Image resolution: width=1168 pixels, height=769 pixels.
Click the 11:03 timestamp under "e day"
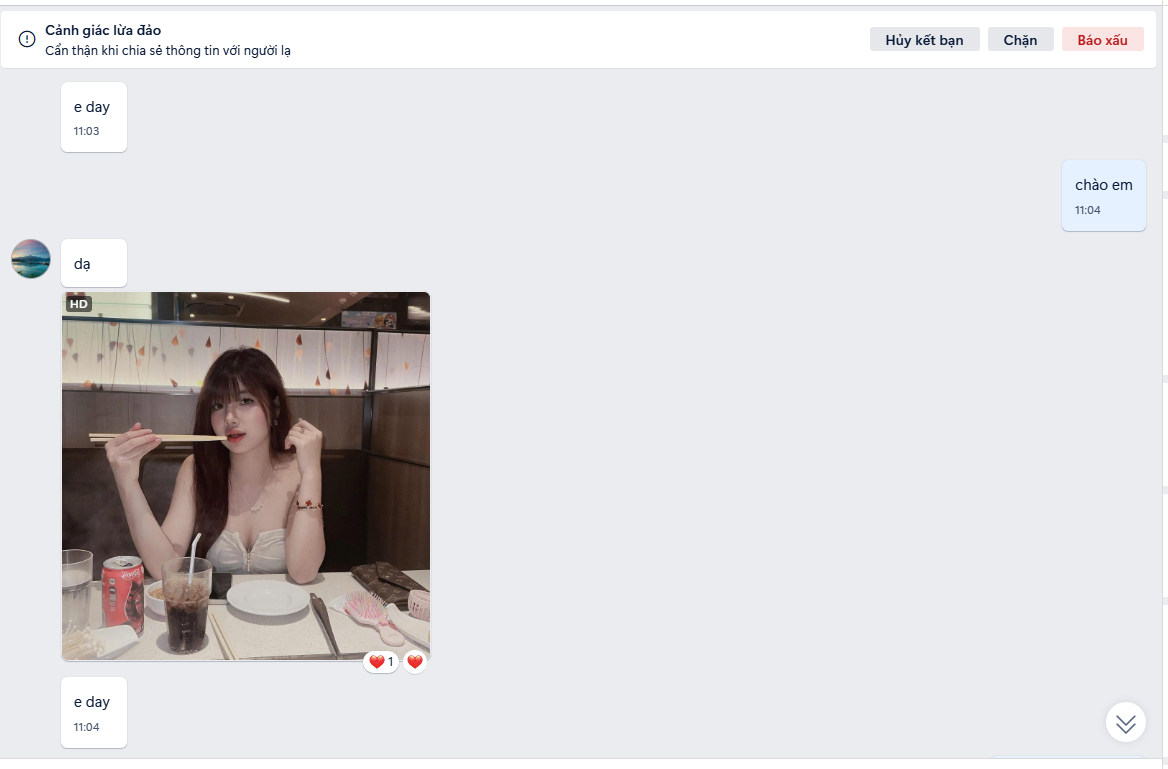pyautogui.click(x=87, y=131)
